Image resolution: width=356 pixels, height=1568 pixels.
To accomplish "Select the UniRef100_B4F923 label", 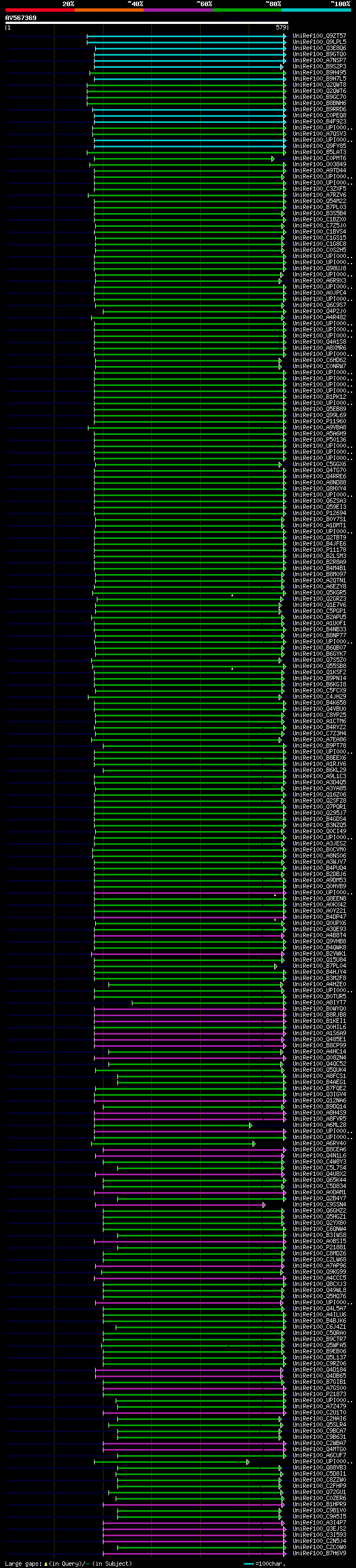I will 319,121.
